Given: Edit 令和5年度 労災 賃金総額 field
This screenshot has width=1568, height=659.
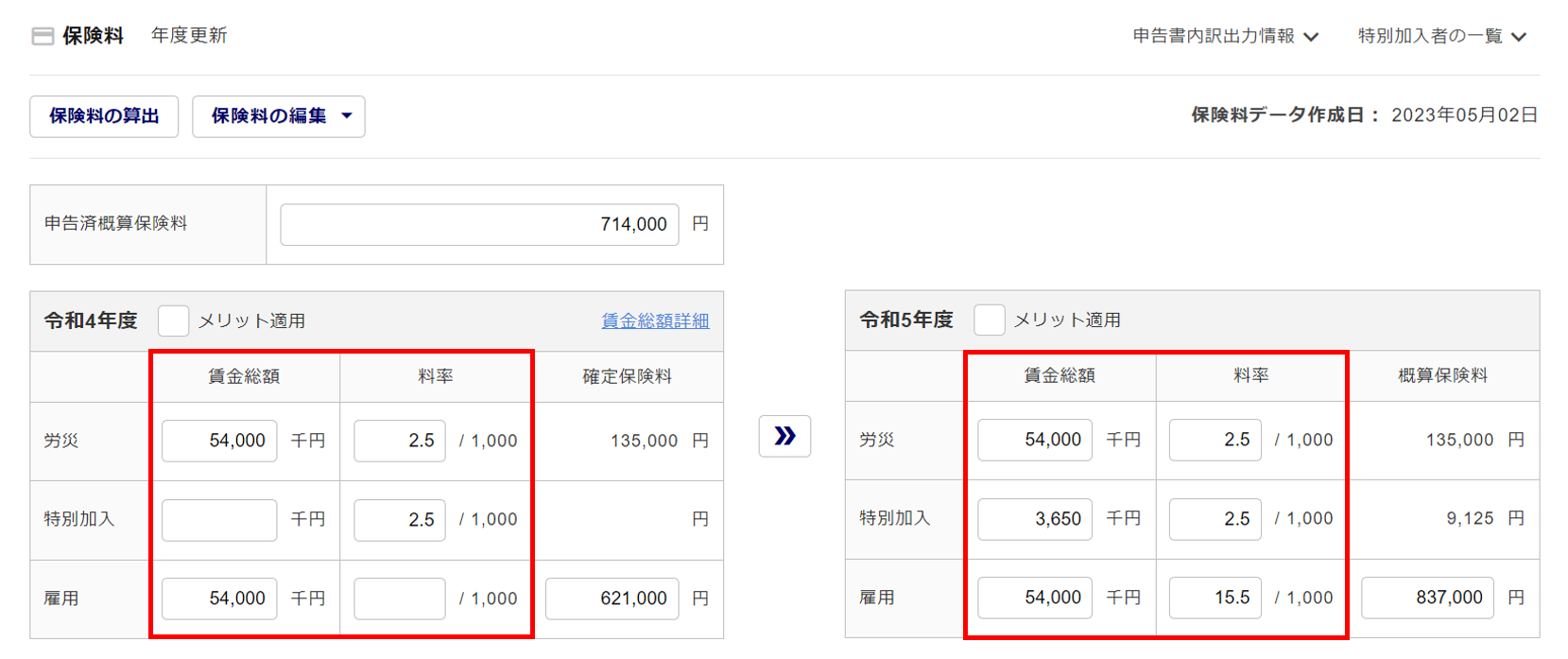Looking at the screenshot, I should pyautogui.click(x=1035, y=440).
